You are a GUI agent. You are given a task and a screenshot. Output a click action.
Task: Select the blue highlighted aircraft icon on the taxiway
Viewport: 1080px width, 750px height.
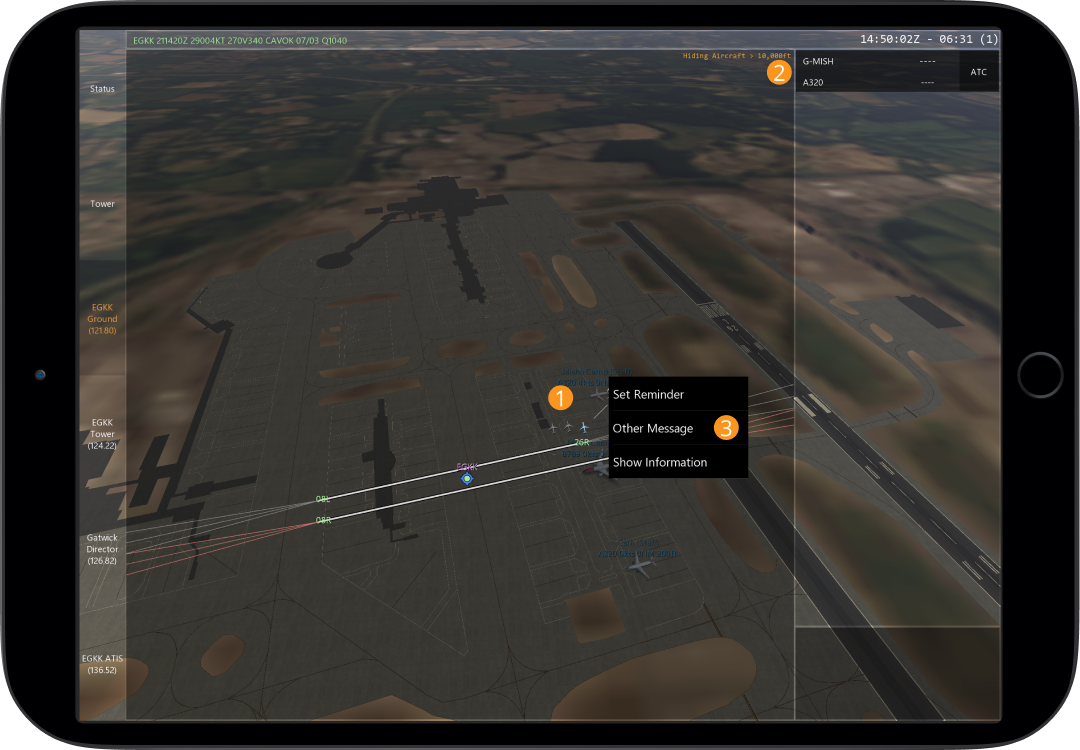pos(584,427)
